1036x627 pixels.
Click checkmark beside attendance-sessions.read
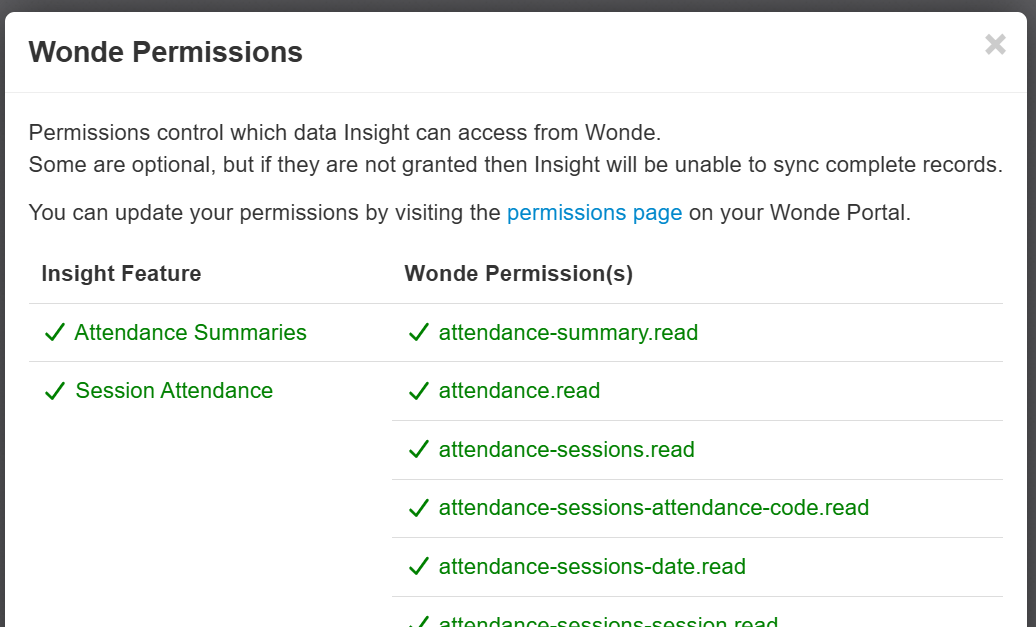click(419, 450)
